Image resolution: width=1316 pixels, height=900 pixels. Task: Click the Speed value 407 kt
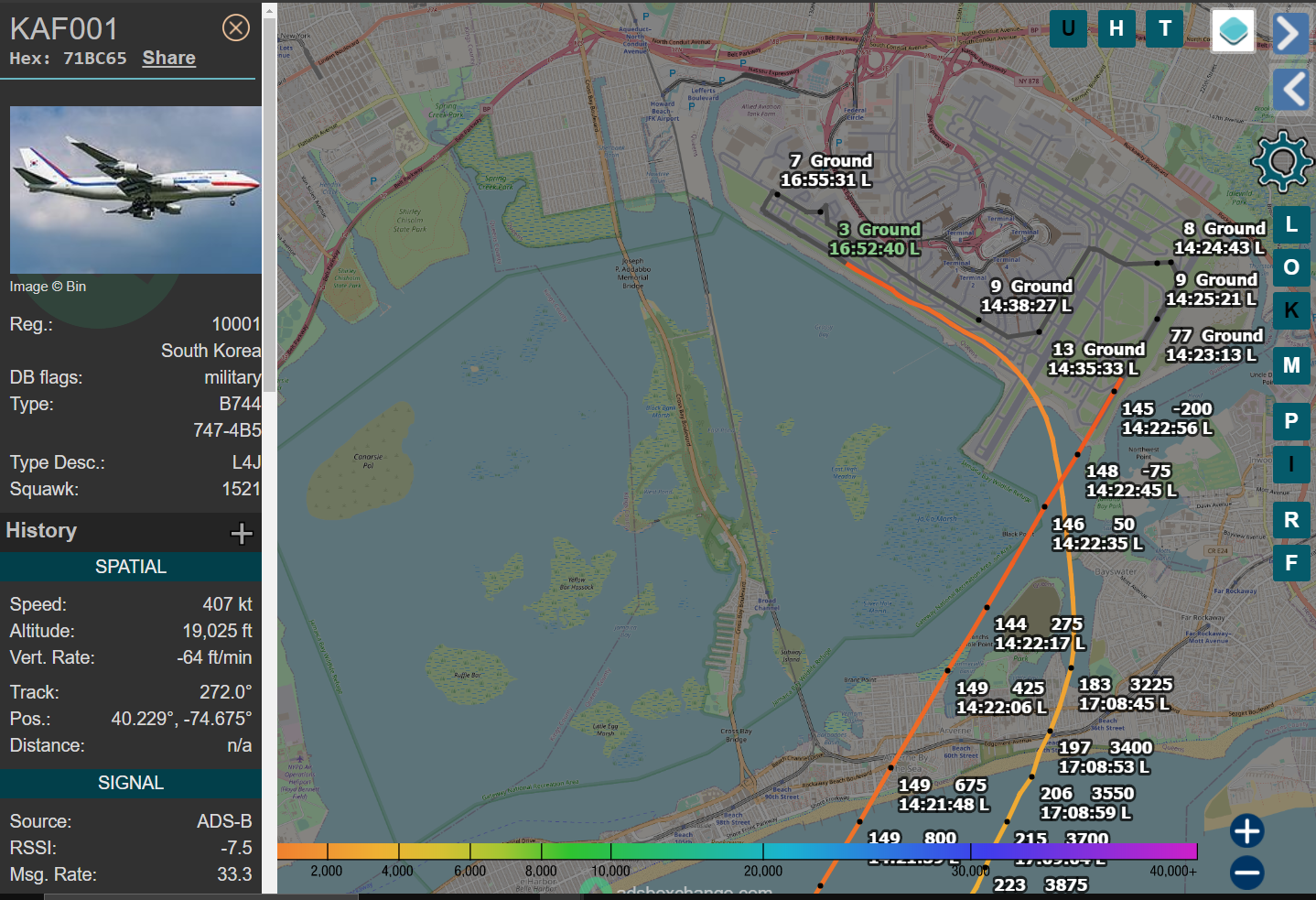click(x=227, y=604)
